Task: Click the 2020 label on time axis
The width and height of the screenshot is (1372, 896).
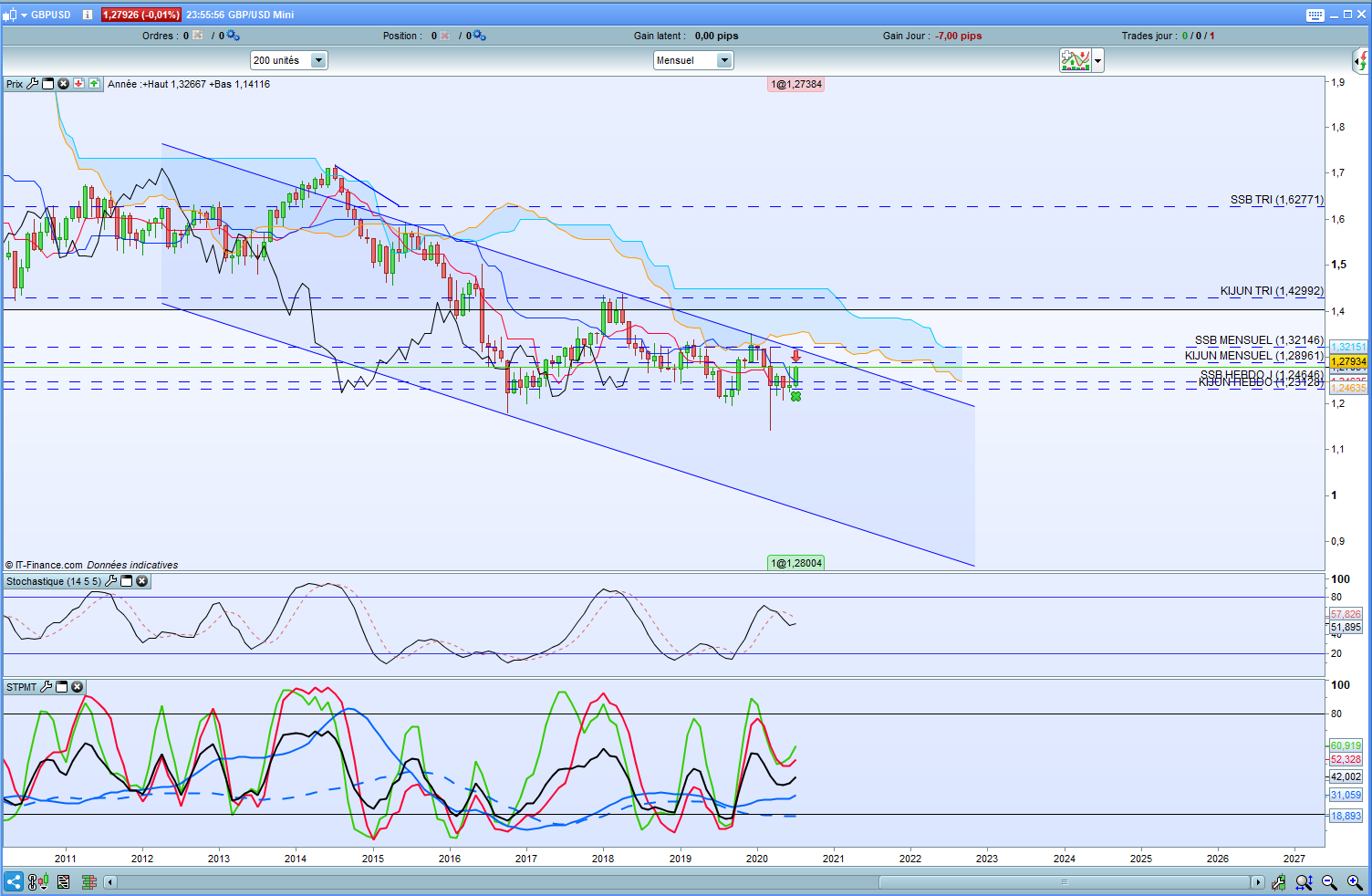Action: point(757,859)
